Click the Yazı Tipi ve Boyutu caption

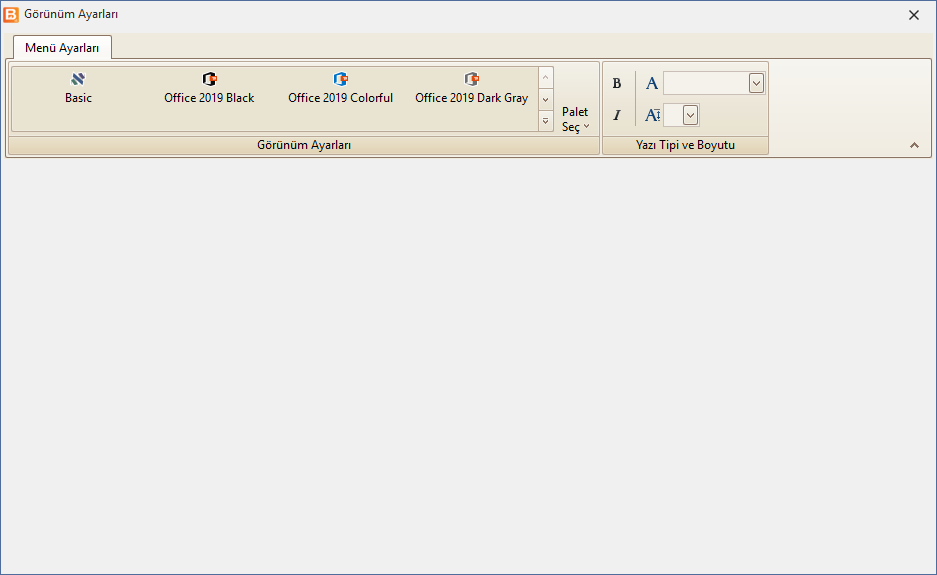click(685, 145)
